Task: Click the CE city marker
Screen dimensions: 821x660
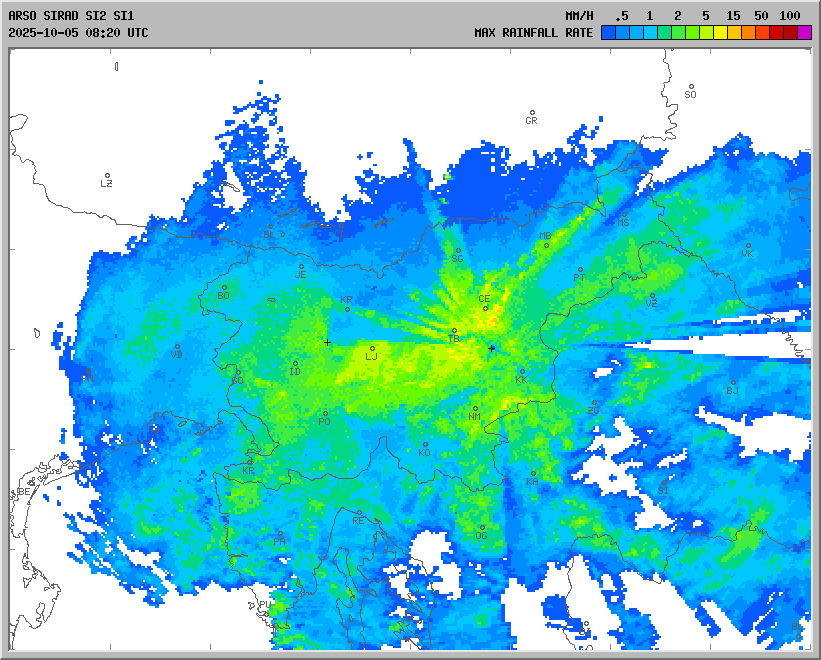Action: [x=485, y=307]
